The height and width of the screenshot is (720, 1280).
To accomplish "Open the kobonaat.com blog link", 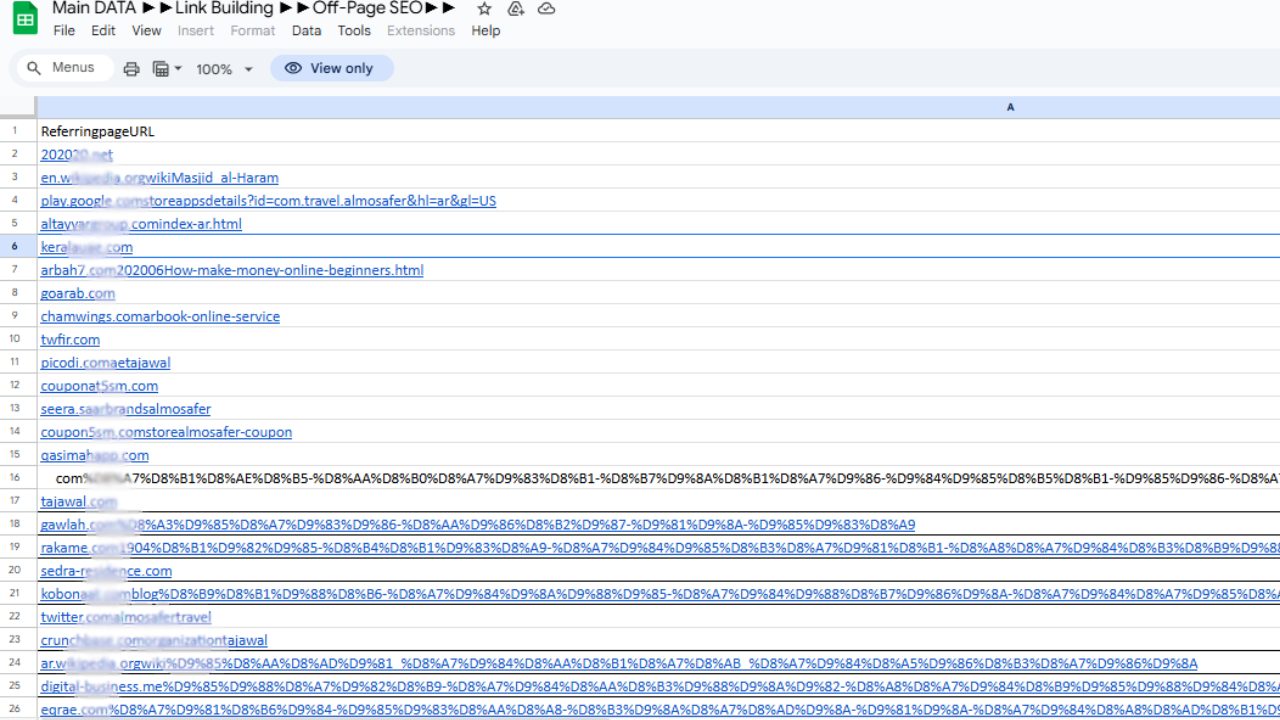I will click(660, 594).
